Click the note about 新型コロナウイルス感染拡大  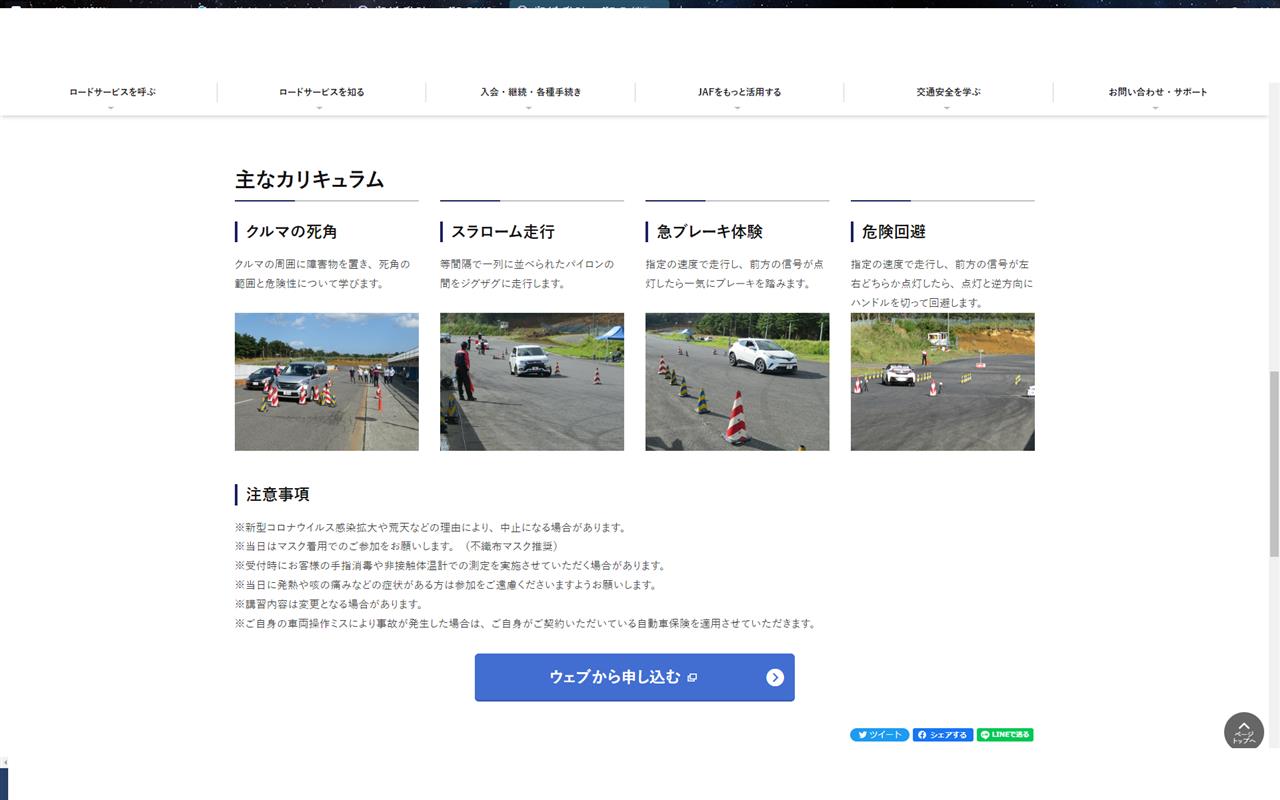[x=431, y=527]
